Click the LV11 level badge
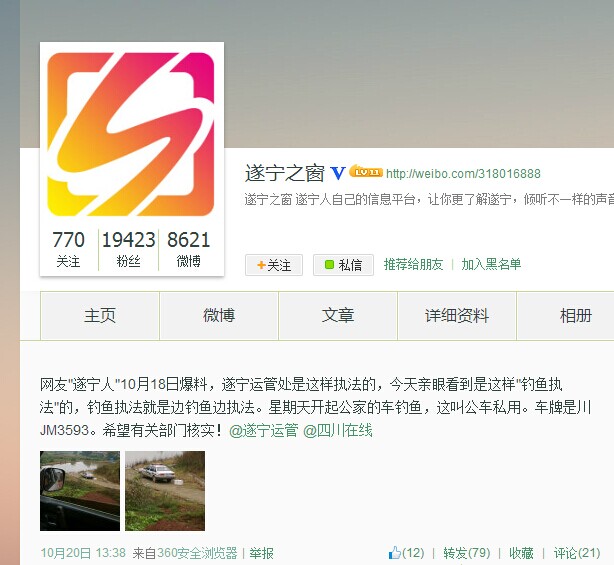Image resolution: width=614 pixels, height=565 pixels. [366, 171]
